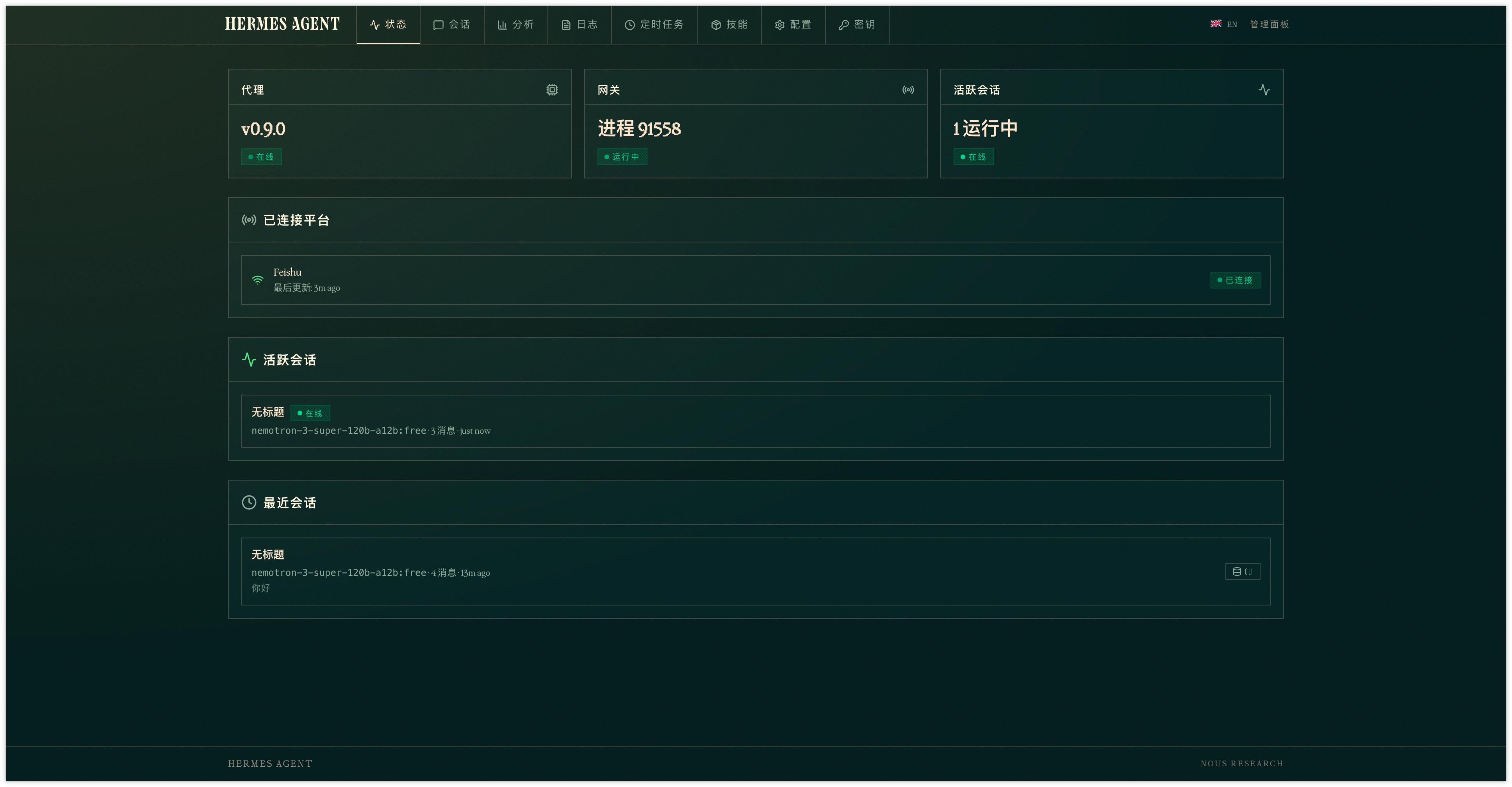Click the clock icon beside 最近会话
The image size is (1512, 787).
click(x=249, y=502)
